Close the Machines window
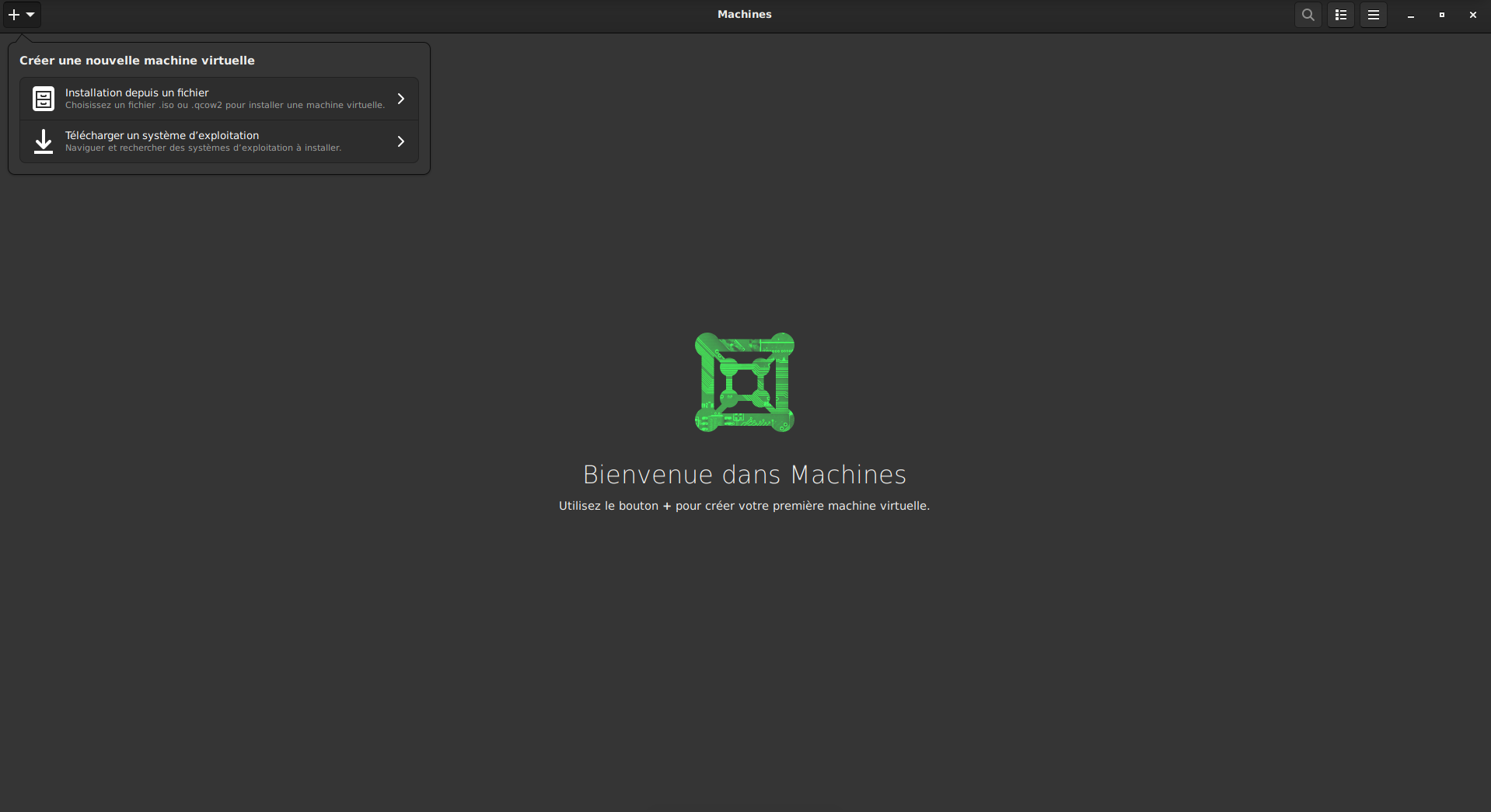The height and width of the screenshot is (812, 1491). coord(1473,15)
